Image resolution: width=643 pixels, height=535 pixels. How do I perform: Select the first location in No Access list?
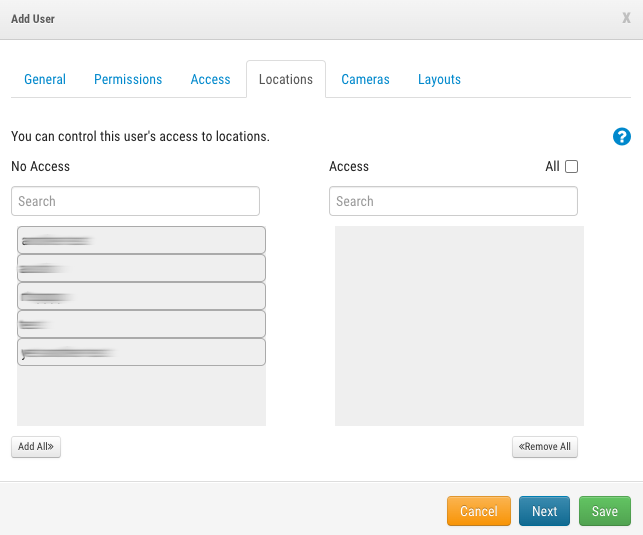point(141,240)
